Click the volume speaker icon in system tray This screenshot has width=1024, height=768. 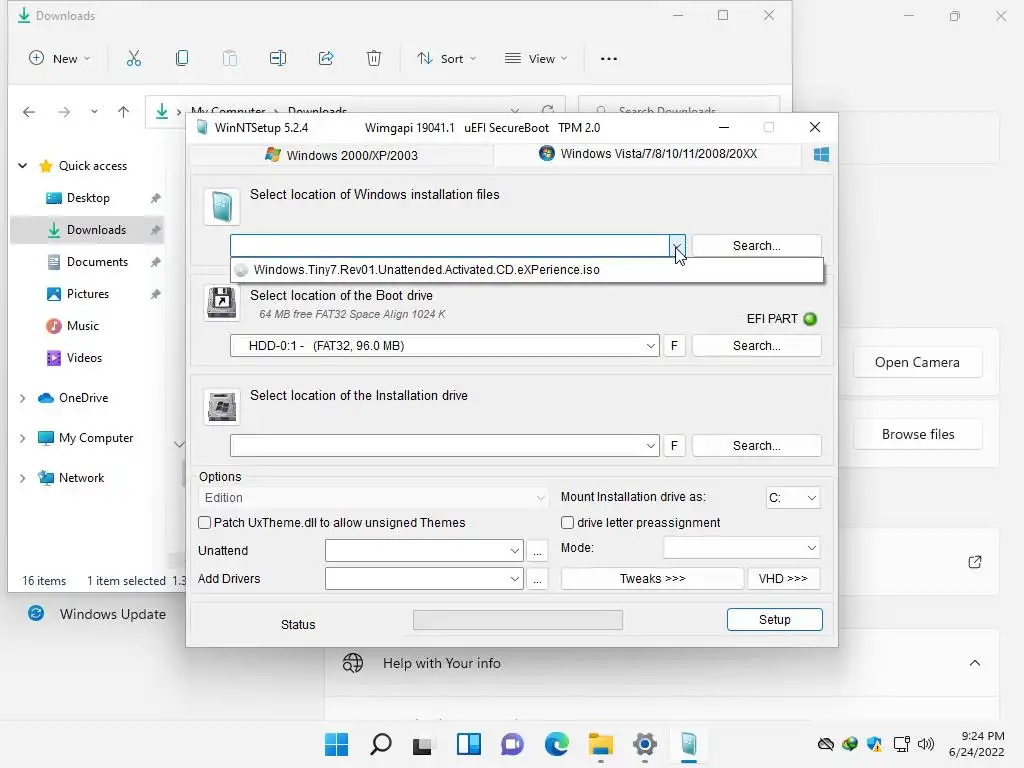pyautogui.click(x=925, y=744)
